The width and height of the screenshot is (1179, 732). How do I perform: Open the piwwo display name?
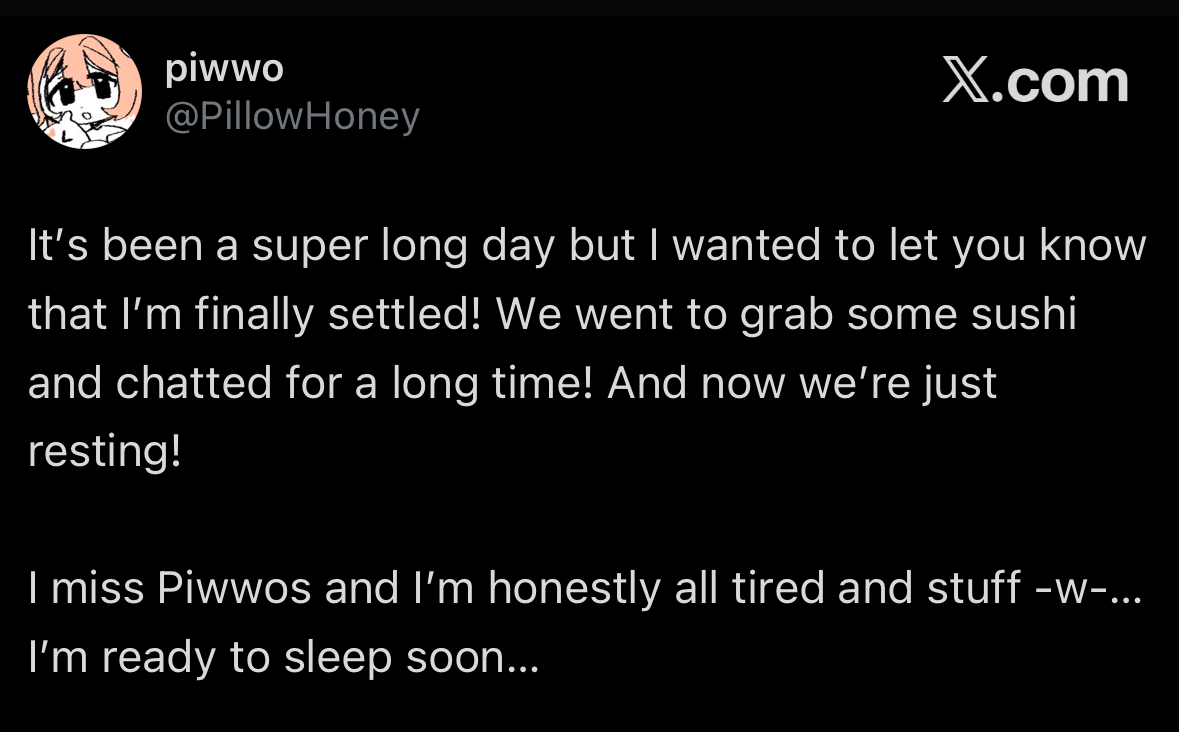(224, 71)
